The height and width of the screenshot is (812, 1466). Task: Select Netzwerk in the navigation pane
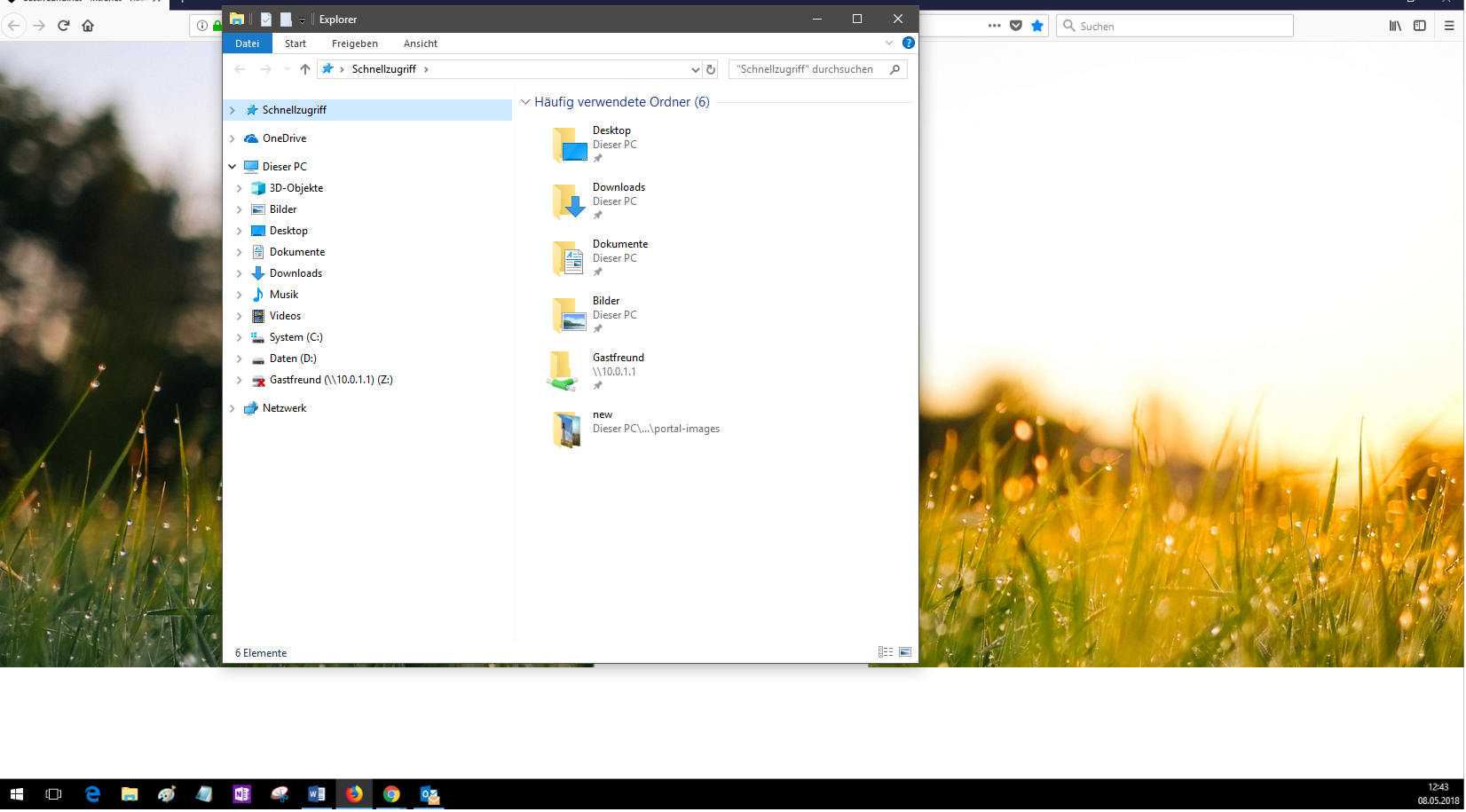click(284, 408)
